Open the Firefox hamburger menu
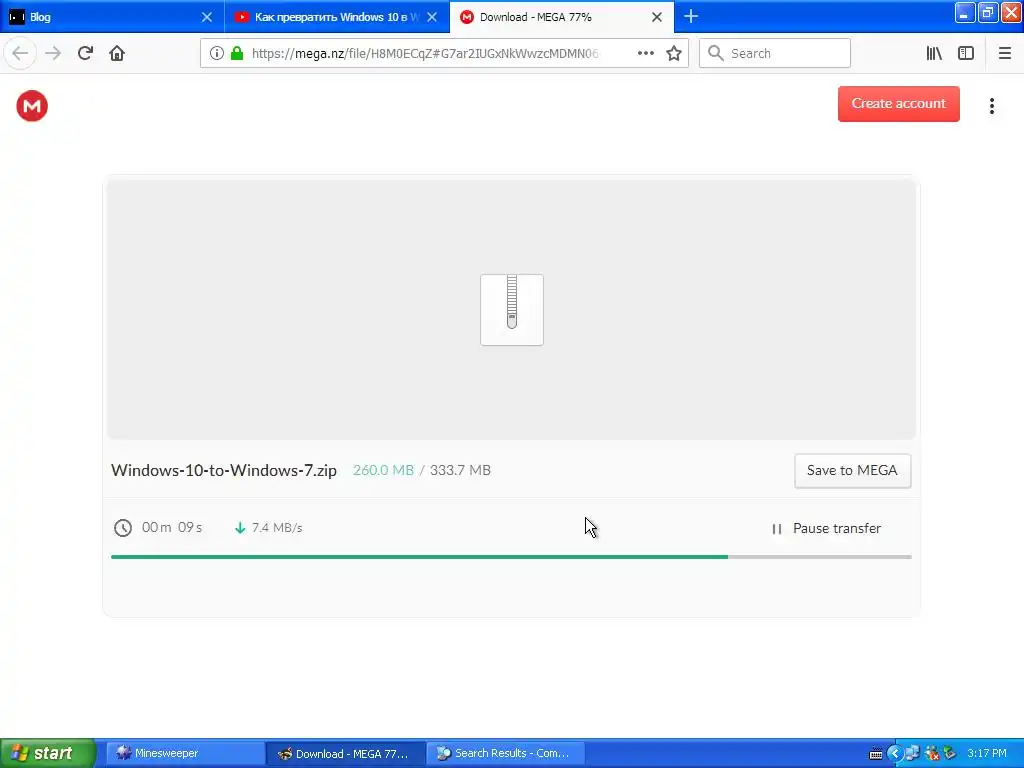 [x=1004, y=54]
